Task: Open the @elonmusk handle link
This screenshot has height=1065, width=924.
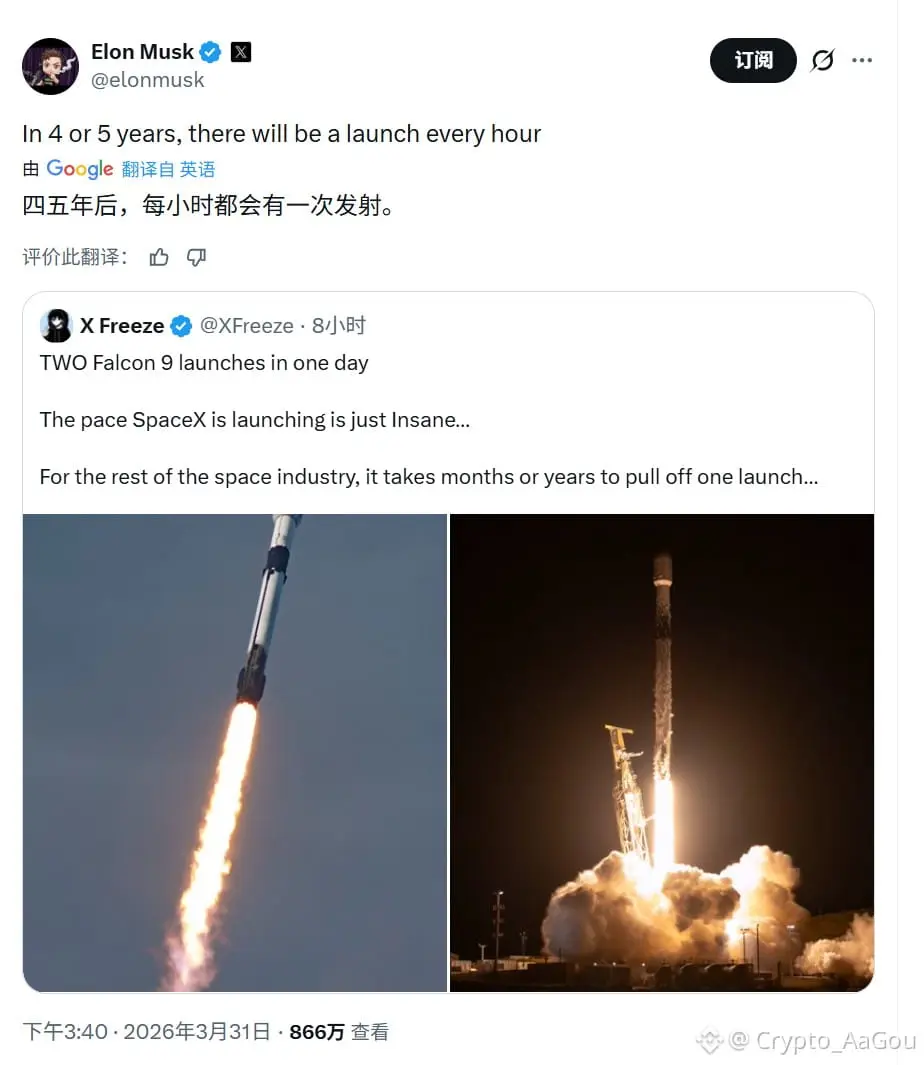Action: point(147,80)
